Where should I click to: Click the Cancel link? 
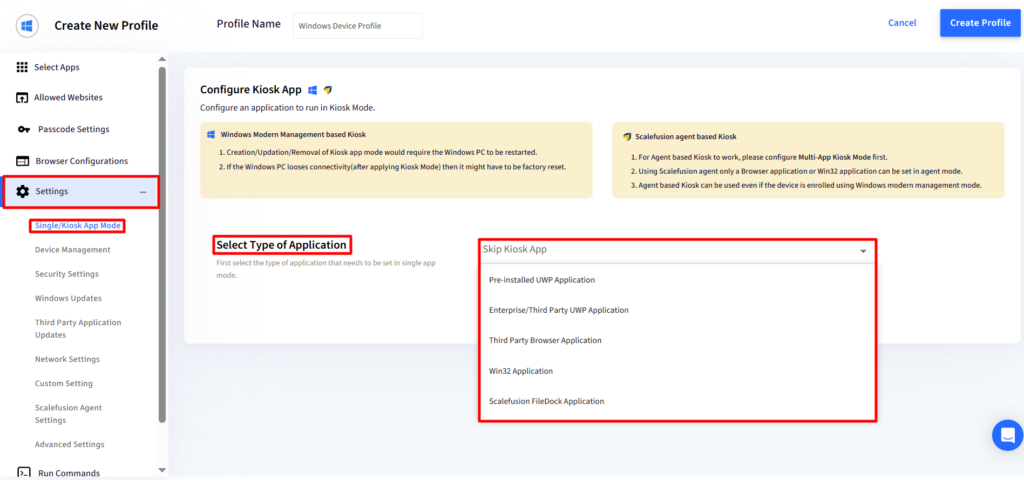coord(902,23)
